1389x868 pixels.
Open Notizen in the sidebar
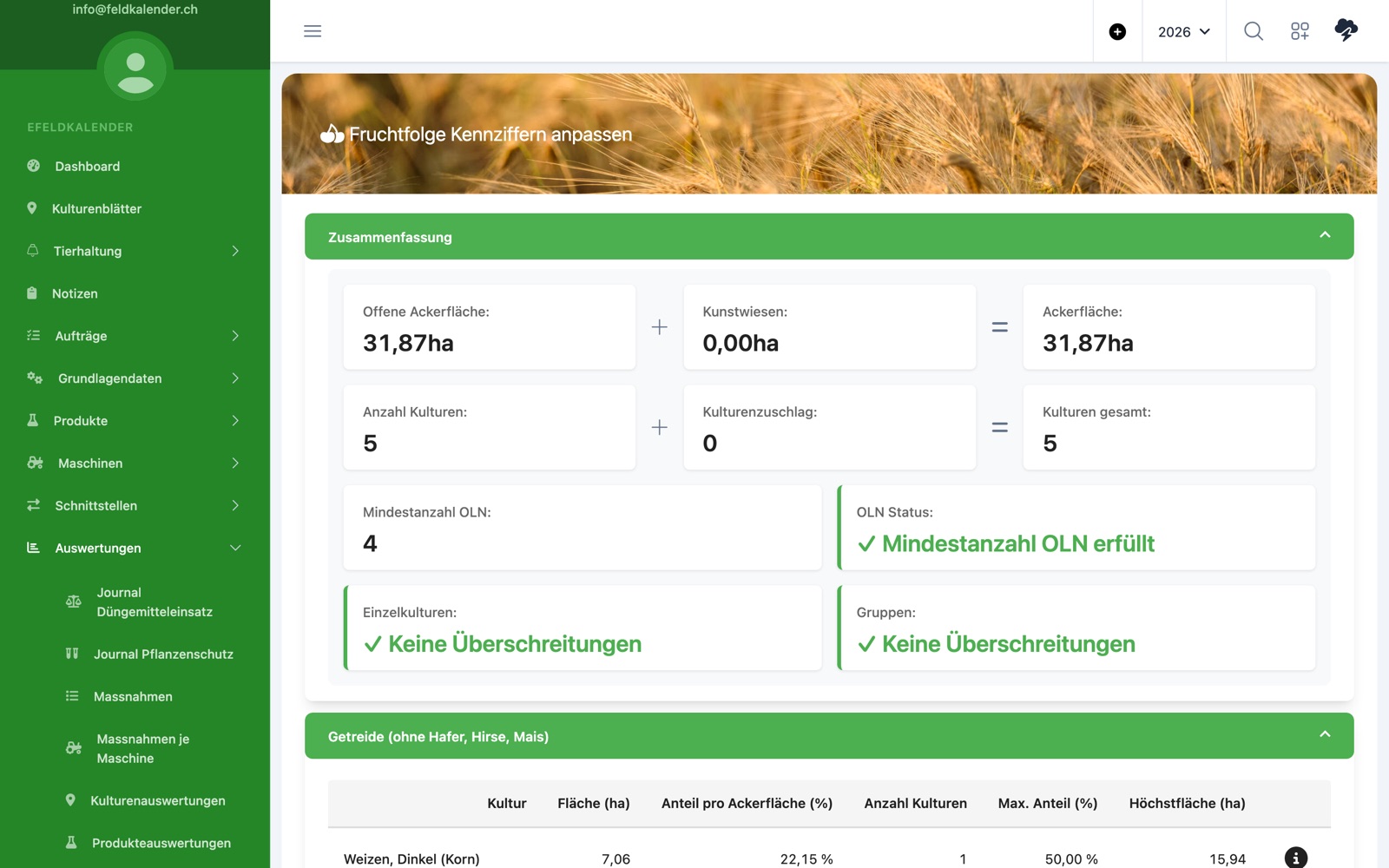(x=75, y=293)
